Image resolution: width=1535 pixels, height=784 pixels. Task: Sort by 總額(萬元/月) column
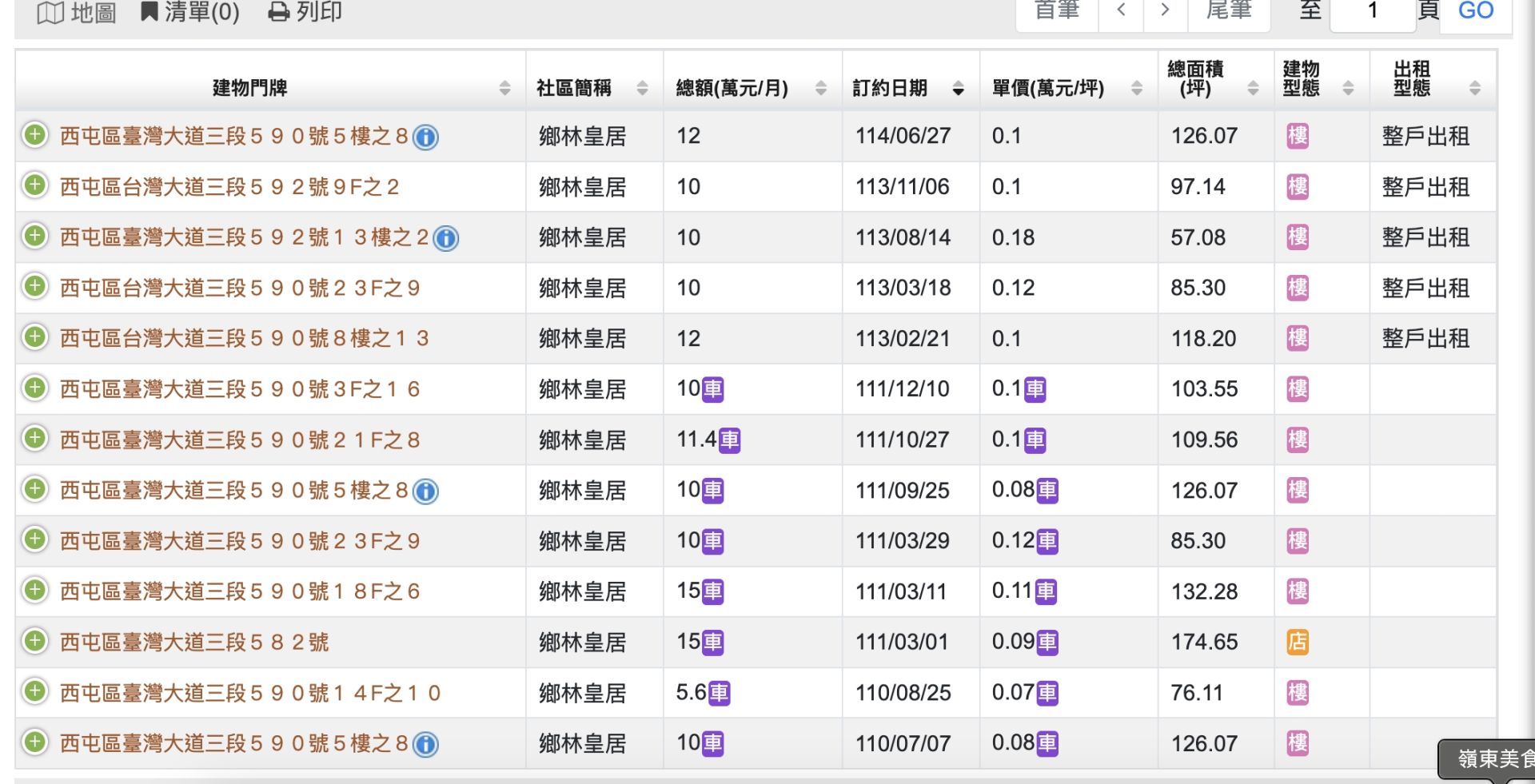820,88
